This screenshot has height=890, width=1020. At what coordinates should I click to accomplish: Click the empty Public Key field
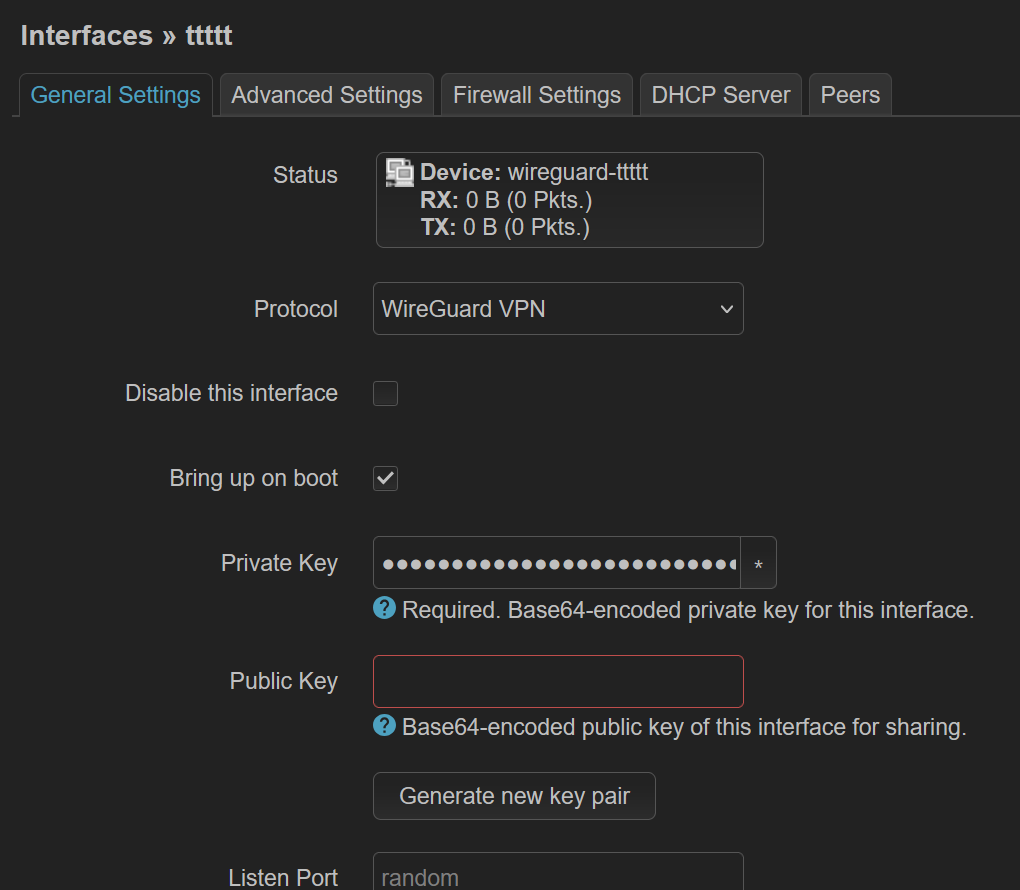[x=558, y=681]
